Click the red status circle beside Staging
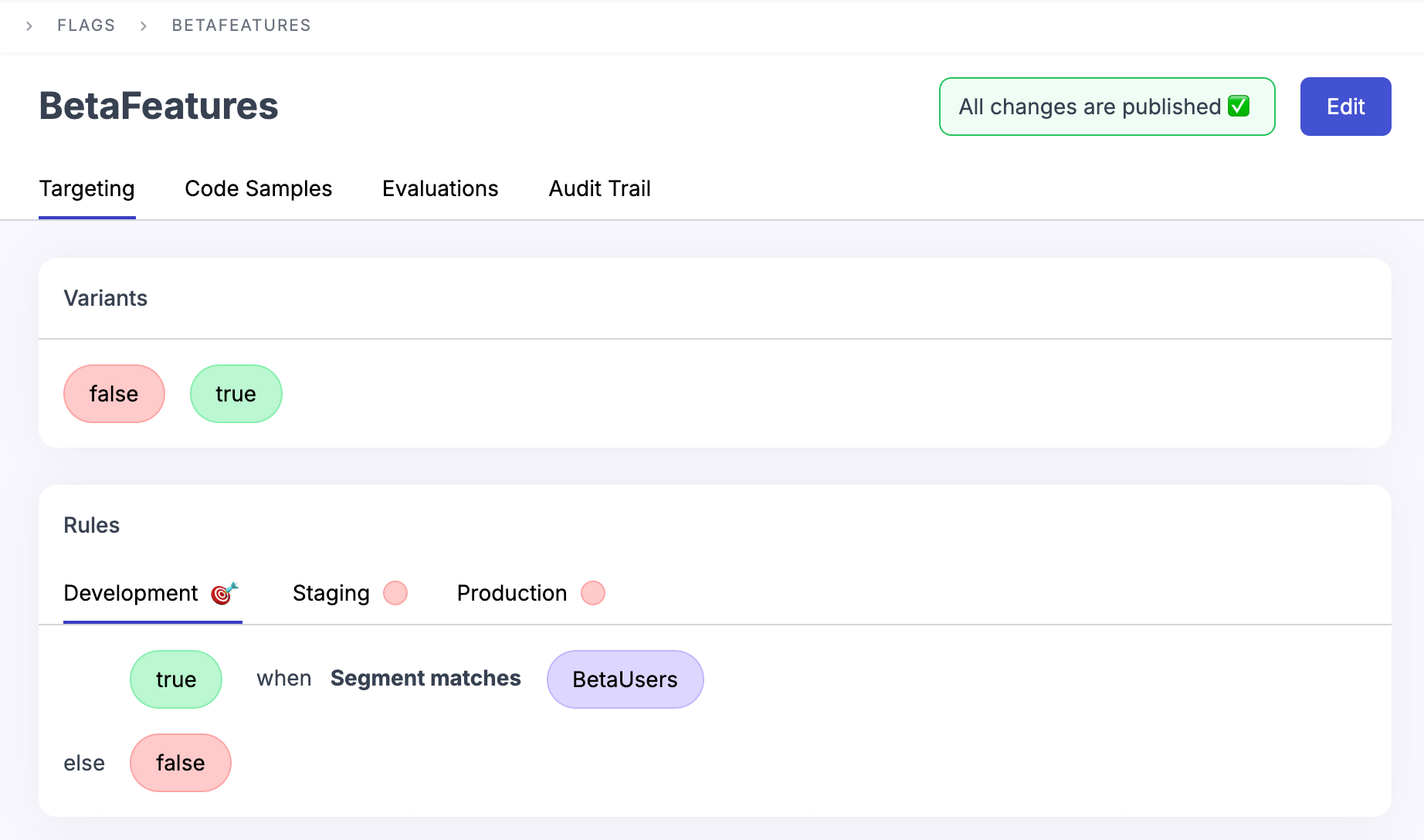The image size is (1424, 840). [395, 593]
